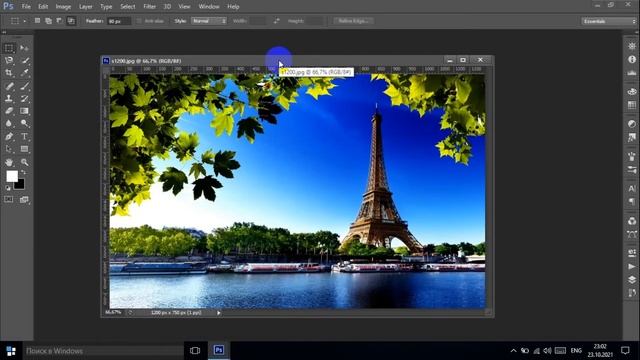Open the foreground color picker

point(12,176)
